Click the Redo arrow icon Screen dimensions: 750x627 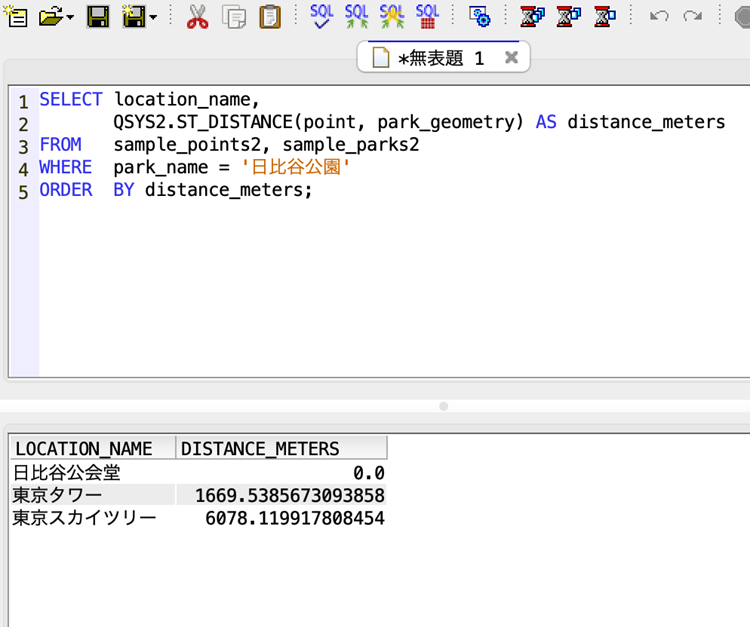tap(692, 16)
